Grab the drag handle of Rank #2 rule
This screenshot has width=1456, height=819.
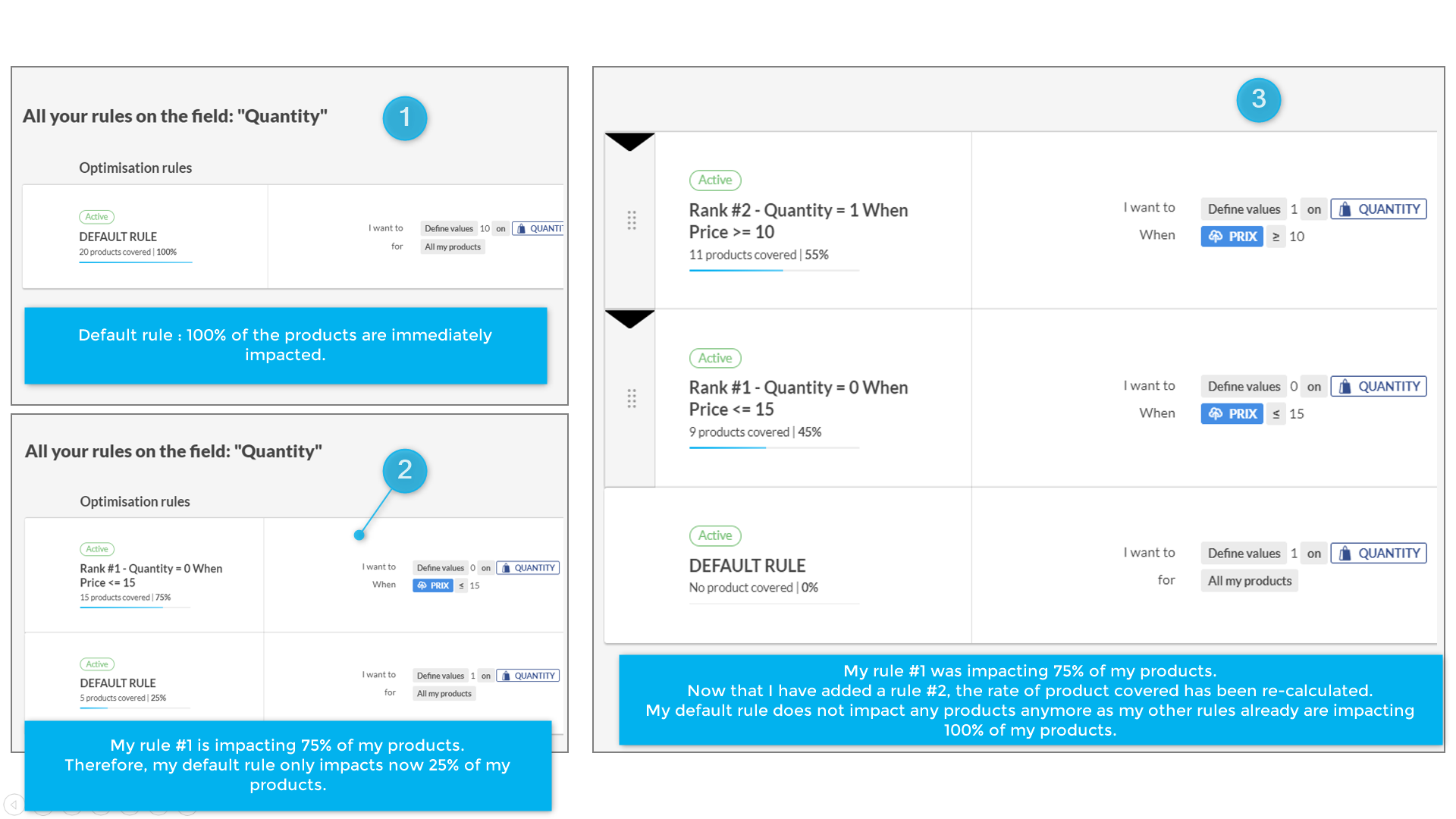pyautogui.click(x=632, y=220)
